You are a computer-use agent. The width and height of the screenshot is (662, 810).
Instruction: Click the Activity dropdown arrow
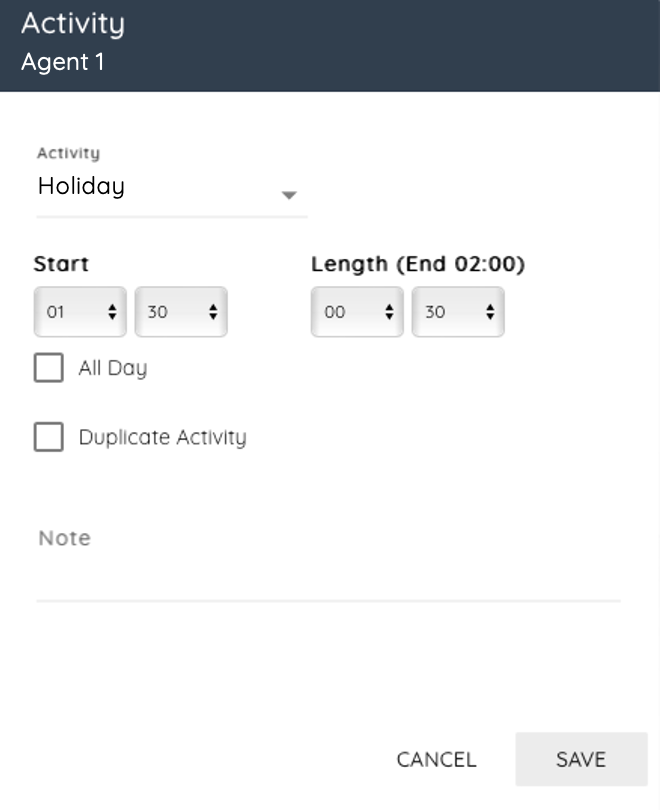click(x=289, y=195)
